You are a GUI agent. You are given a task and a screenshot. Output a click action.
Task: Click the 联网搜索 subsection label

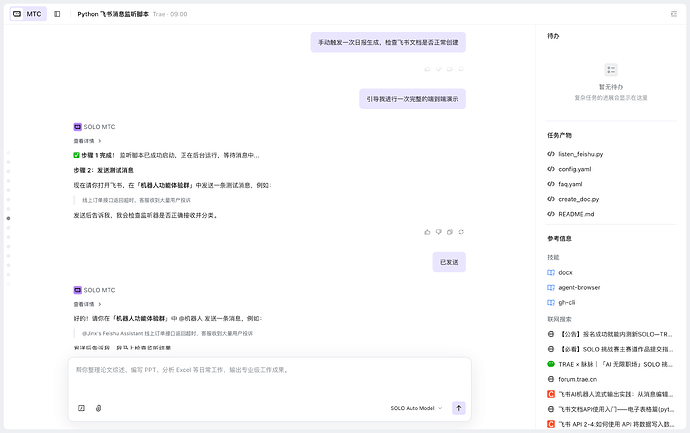559,319
